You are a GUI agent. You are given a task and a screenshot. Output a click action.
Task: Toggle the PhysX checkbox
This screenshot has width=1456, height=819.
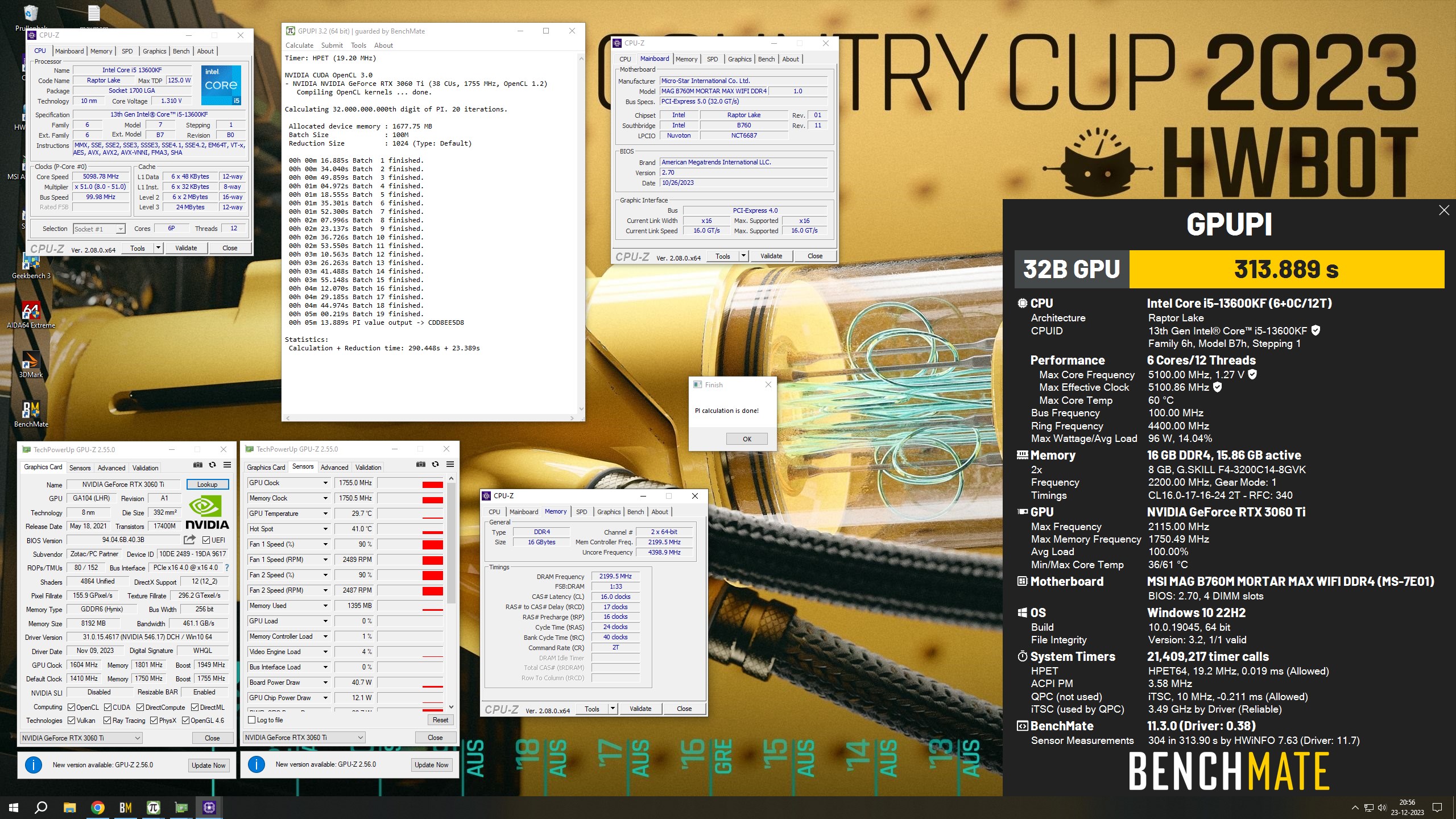click(154, 721)
